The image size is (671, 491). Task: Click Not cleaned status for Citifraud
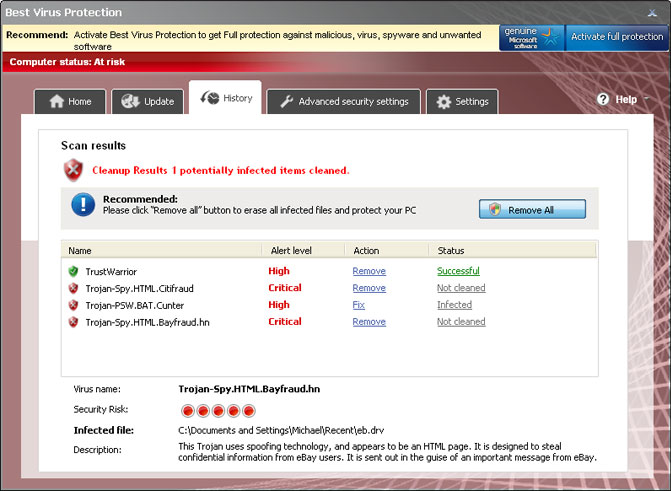tap(461, 288)
